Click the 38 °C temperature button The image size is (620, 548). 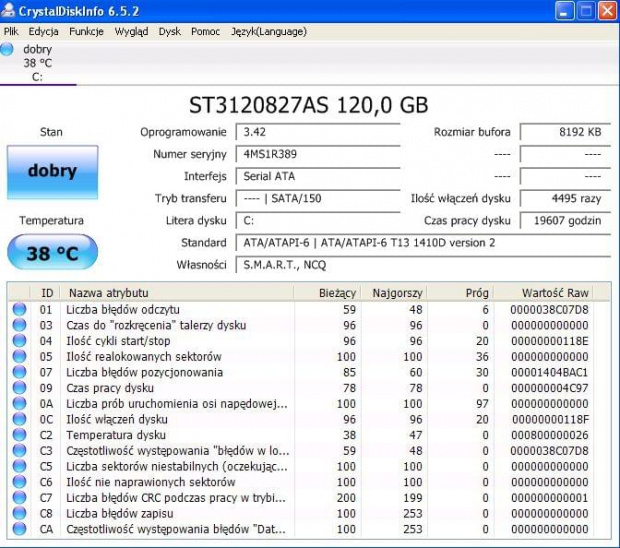coord(53,253)
